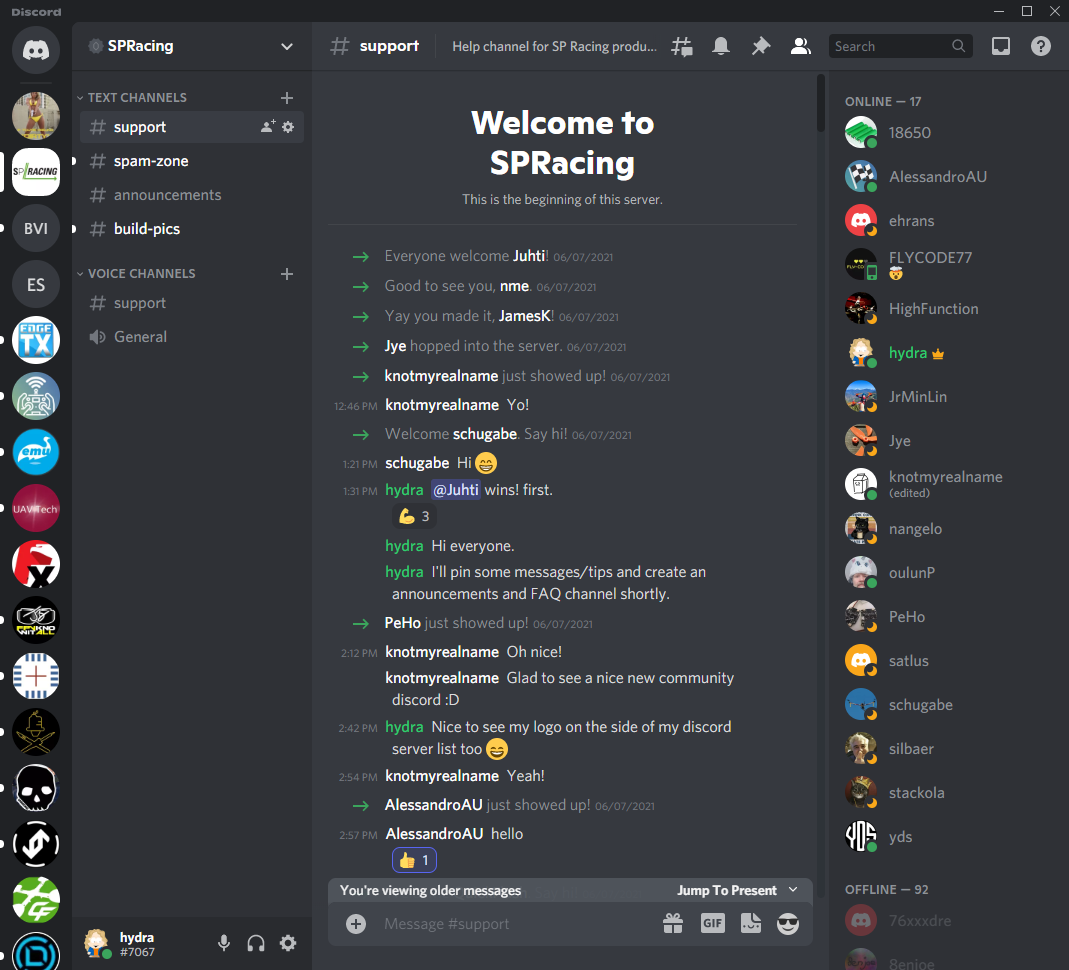Click the support channel topic text
1069x970 pixels.
point(554,46)
